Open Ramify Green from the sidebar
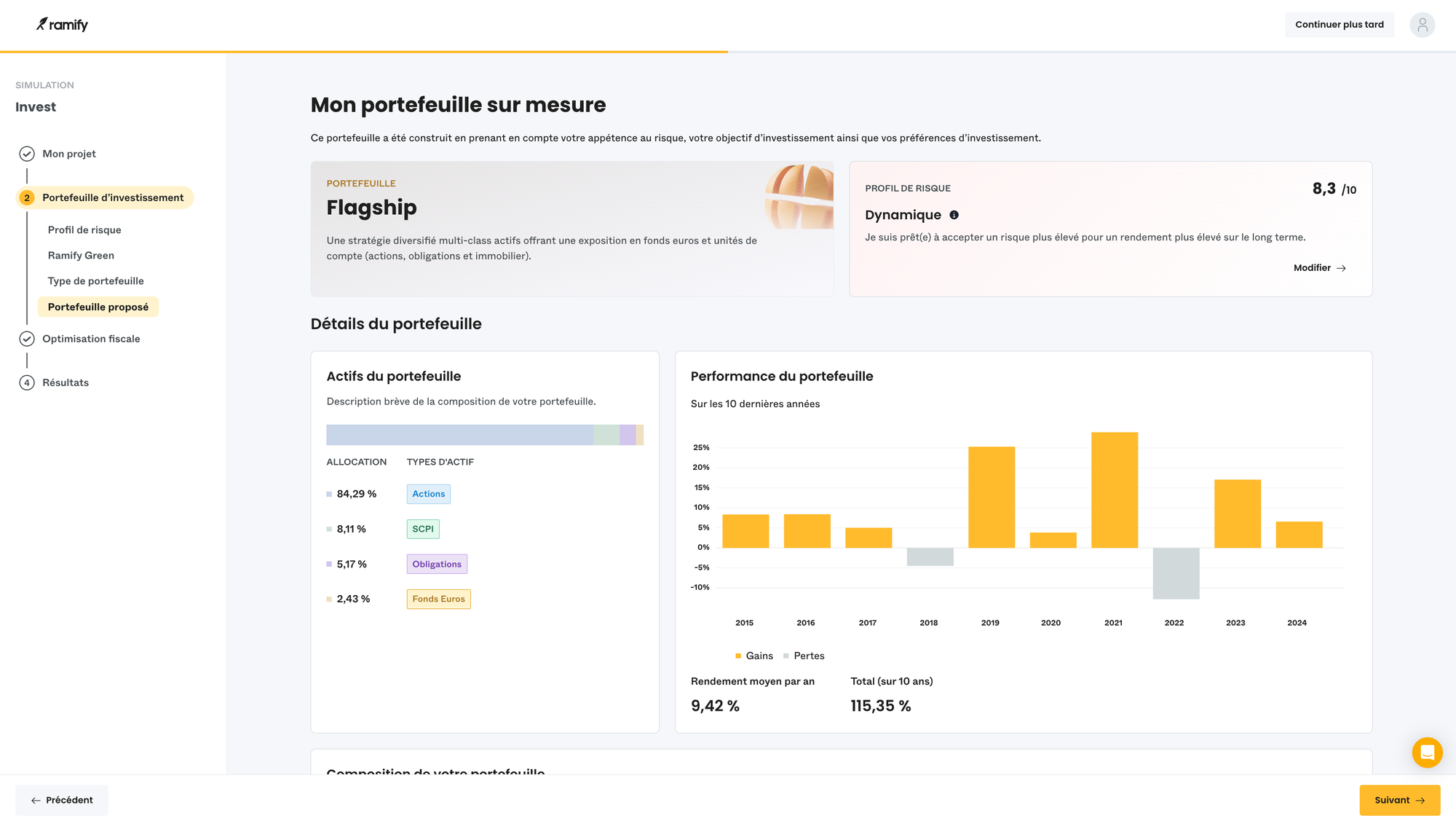 (x=80, y=255)
